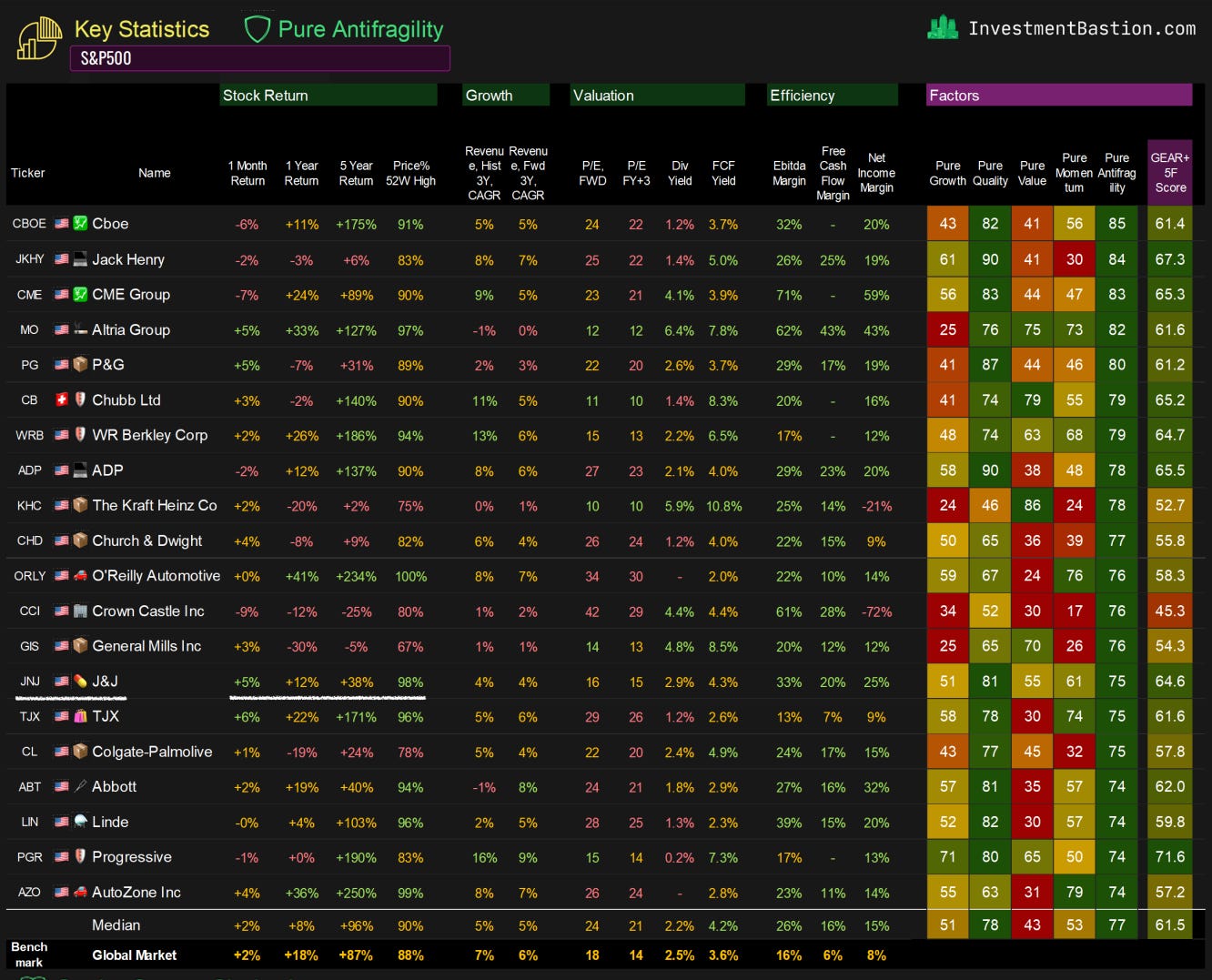Screen dimensions: 1212x980
Task: Click the Altria Group company name
Action: coord(131,329)
